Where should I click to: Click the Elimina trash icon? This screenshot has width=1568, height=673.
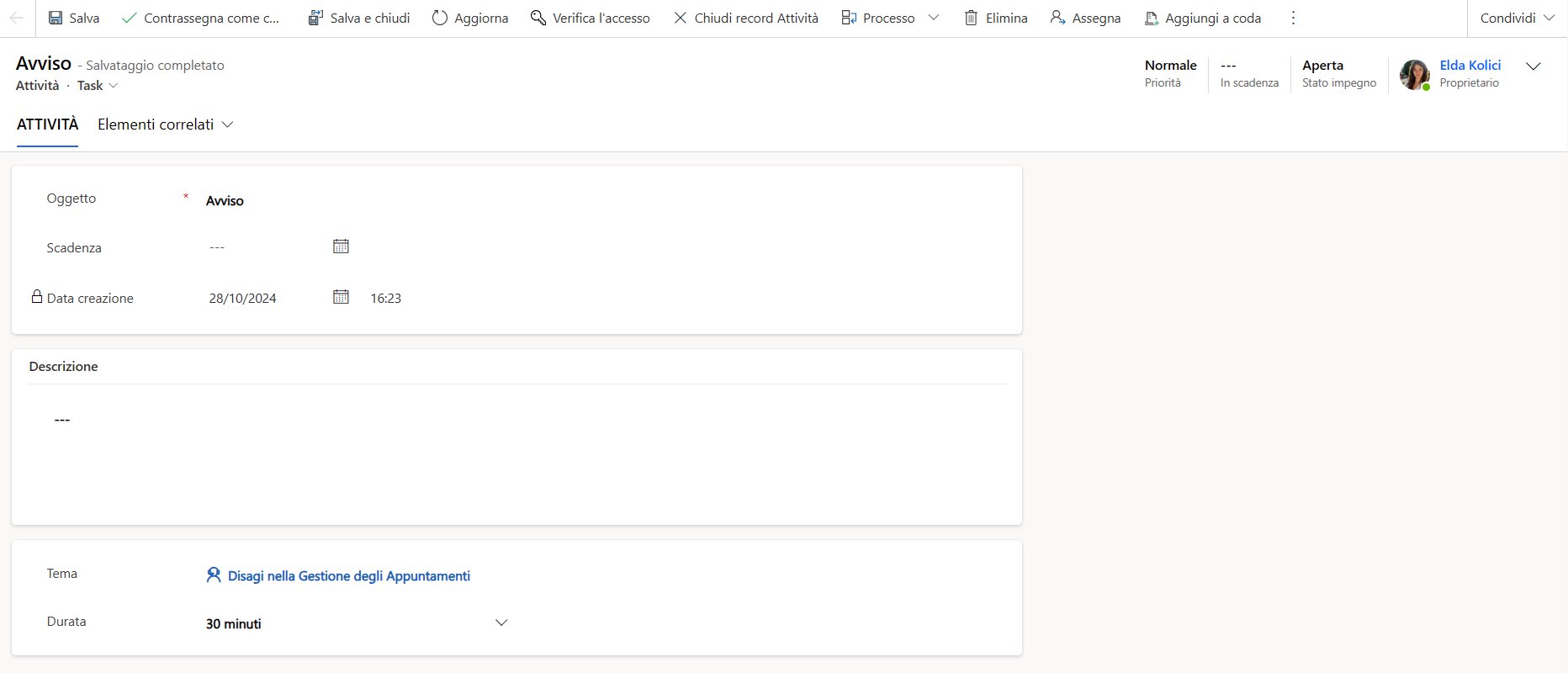971,18
